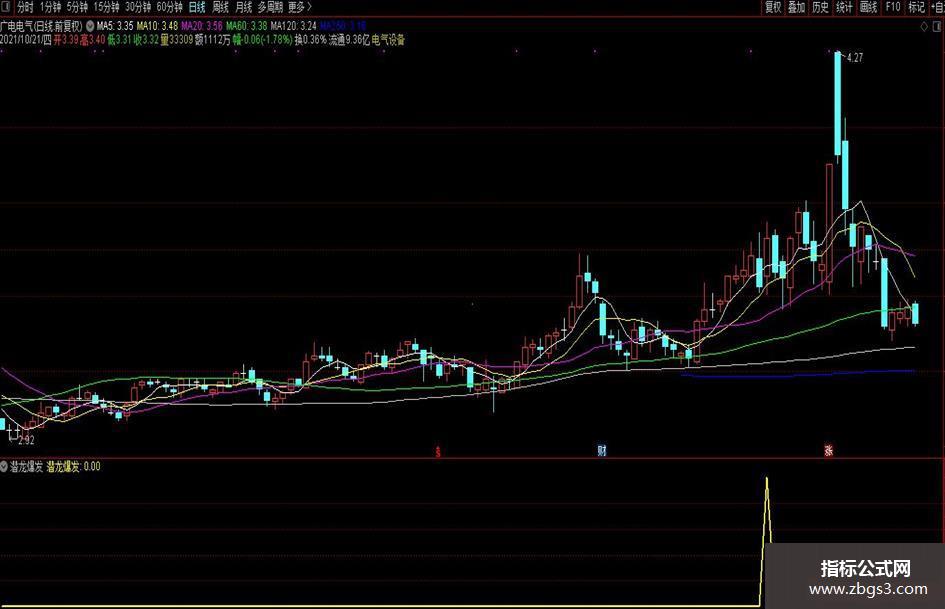Switch to 月线 monthly chart
The height and width of the screenshot is (609, 945).
tap(243, 7)
